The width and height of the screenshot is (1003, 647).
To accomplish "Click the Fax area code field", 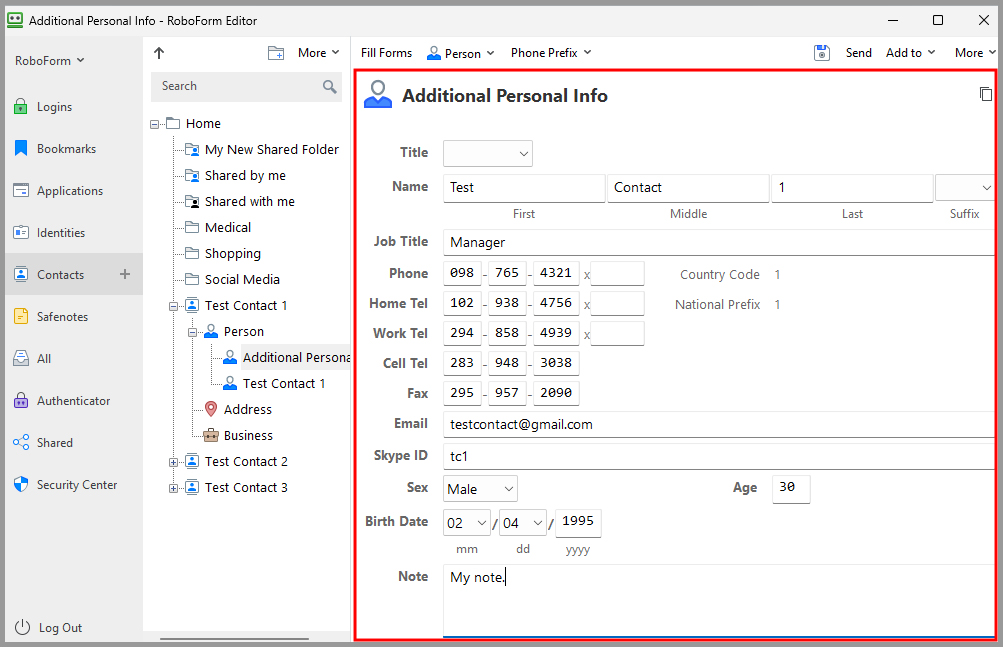I will tap(462, 393).
